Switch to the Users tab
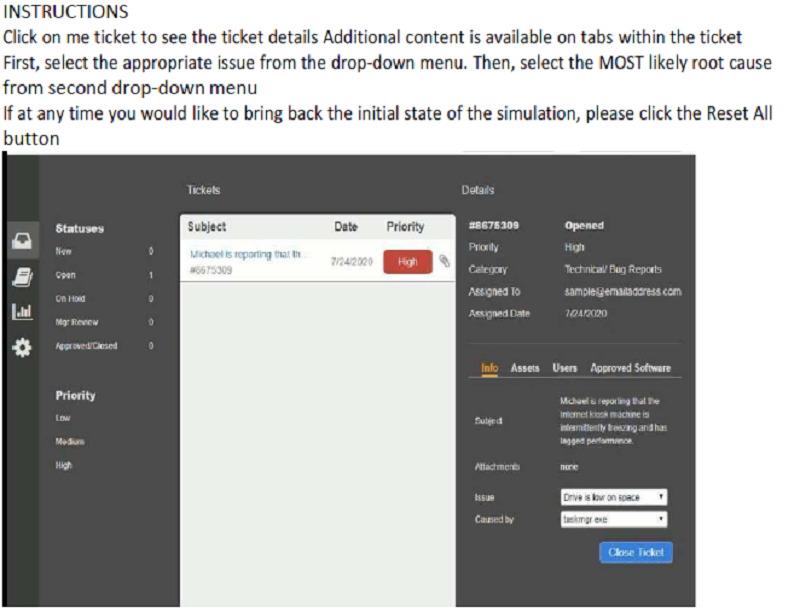800x612 pixels. pos(565,368)
